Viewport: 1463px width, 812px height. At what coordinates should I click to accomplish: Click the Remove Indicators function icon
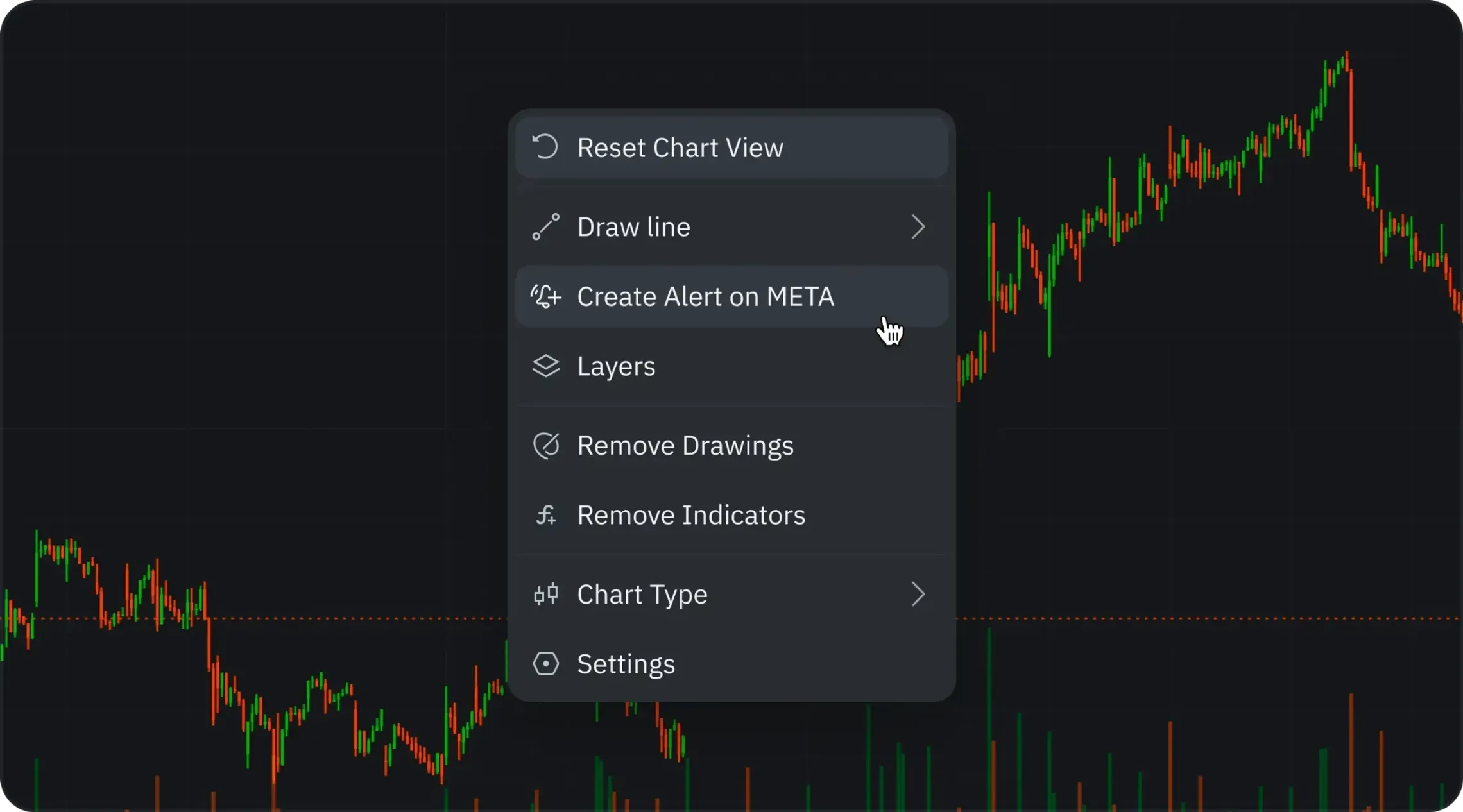click(x=545, y=515)
